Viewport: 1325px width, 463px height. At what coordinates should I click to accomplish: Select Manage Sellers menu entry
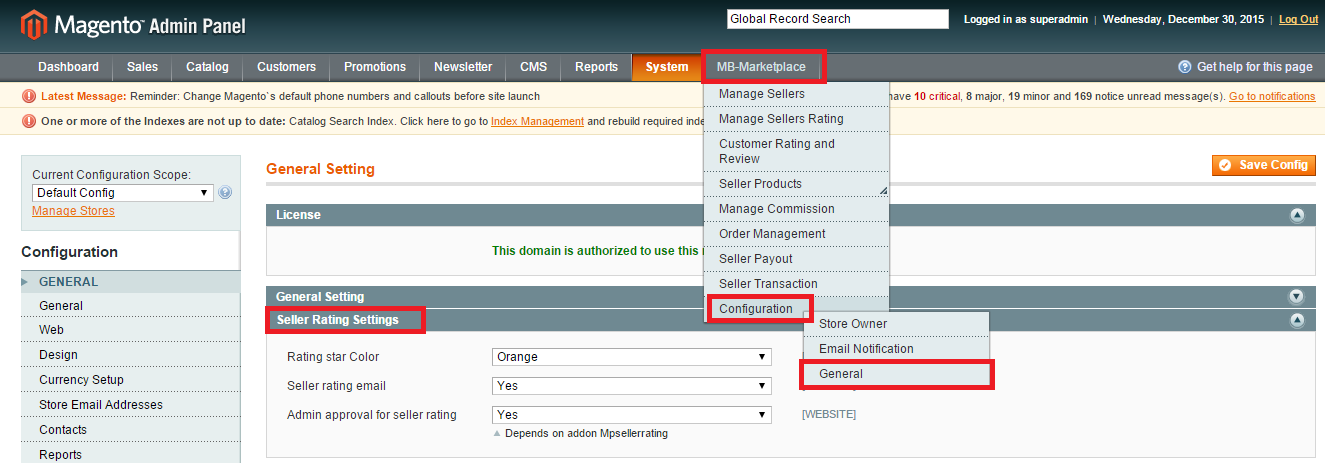(797, 94)
